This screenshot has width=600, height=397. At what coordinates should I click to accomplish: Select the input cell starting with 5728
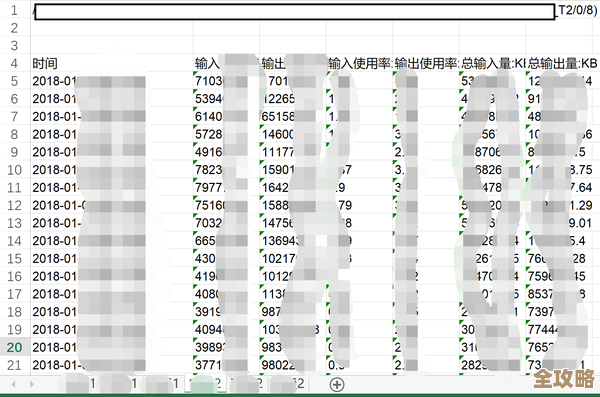[226, 134]
